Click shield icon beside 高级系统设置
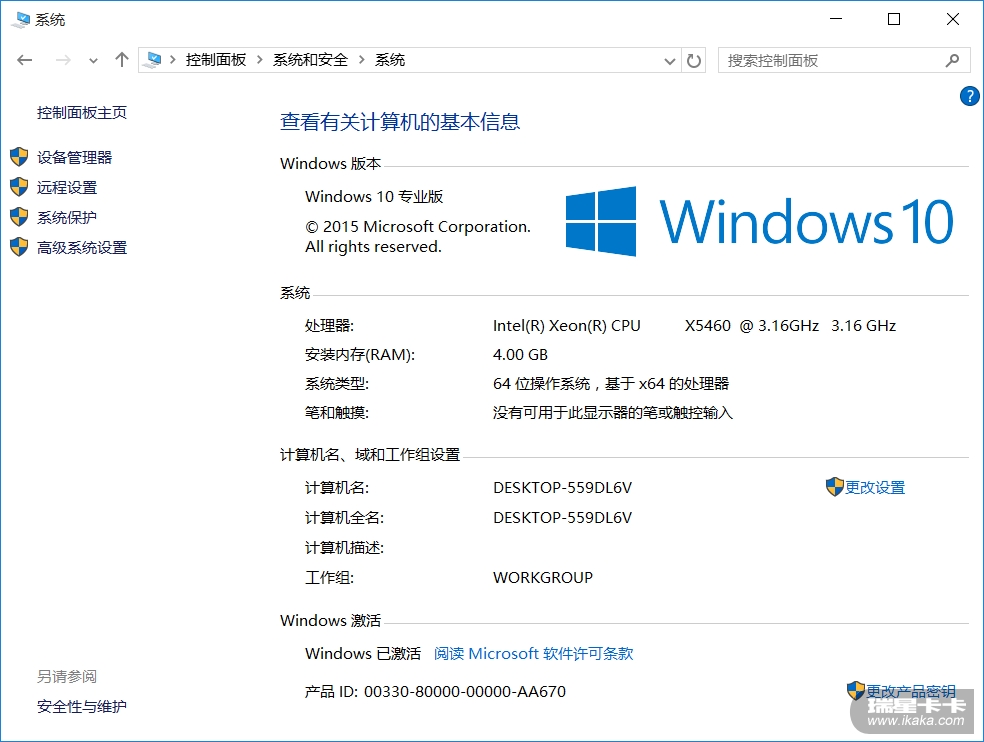 [19, 247]
